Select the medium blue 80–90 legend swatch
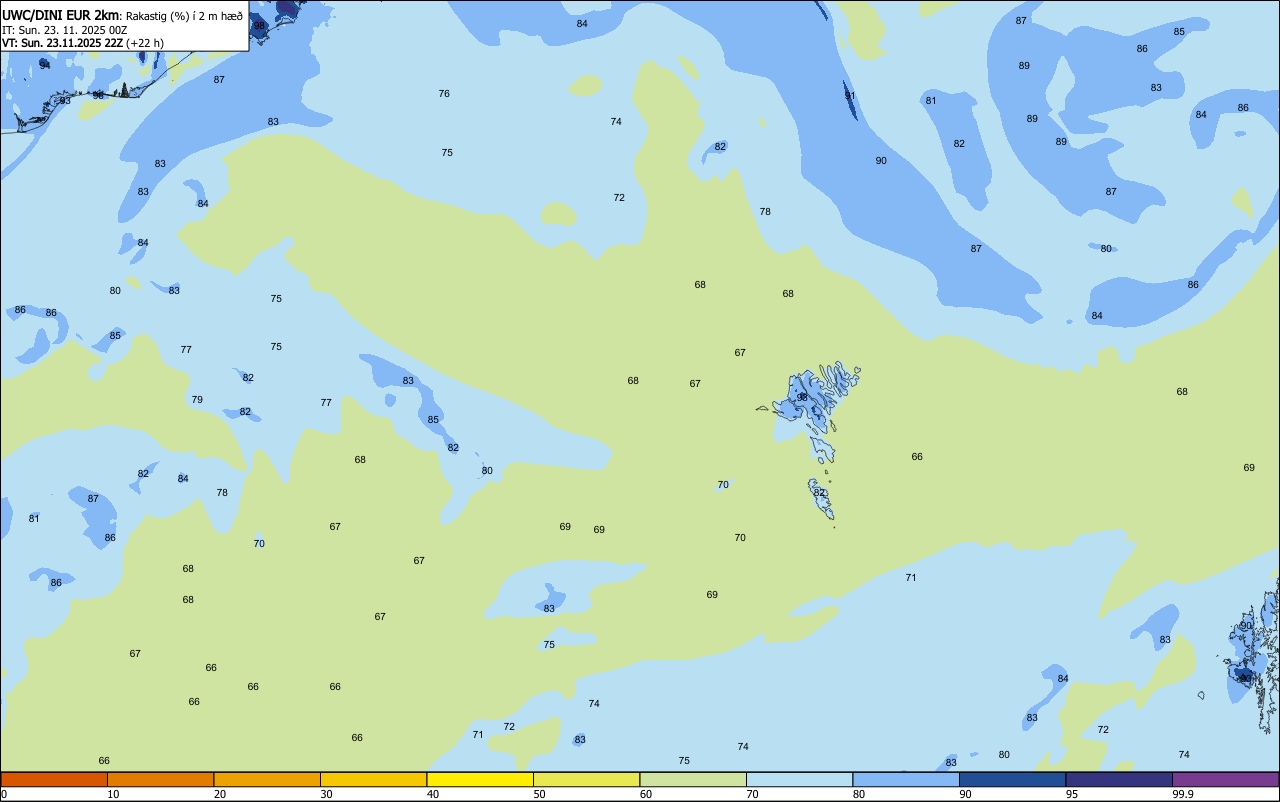The image size is (1280, 802). 906,779
